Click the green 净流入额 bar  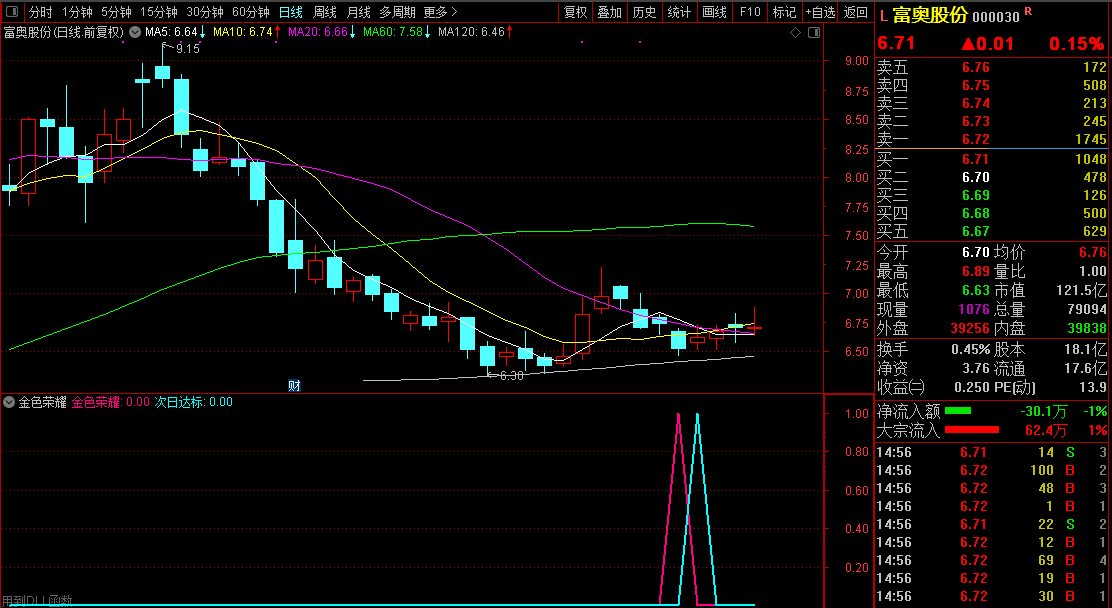tap(958, 410)
